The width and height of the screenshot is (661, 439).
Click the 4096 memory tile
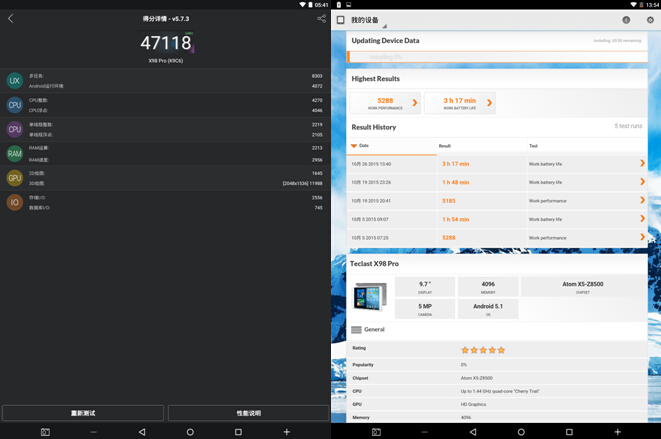488,287
